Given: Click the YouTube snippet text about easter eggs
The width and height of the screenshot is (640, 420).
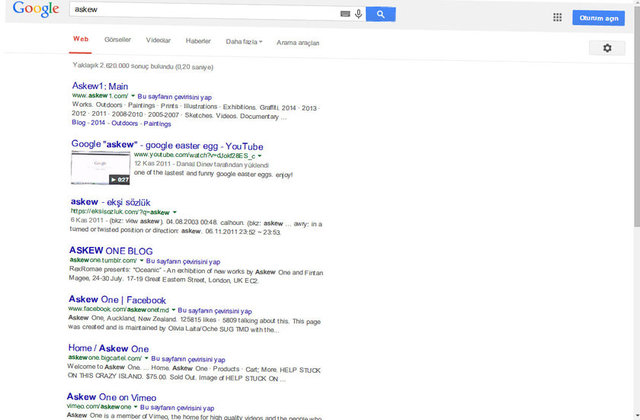Looking at the screenshot, I should (x=213, y=174).
